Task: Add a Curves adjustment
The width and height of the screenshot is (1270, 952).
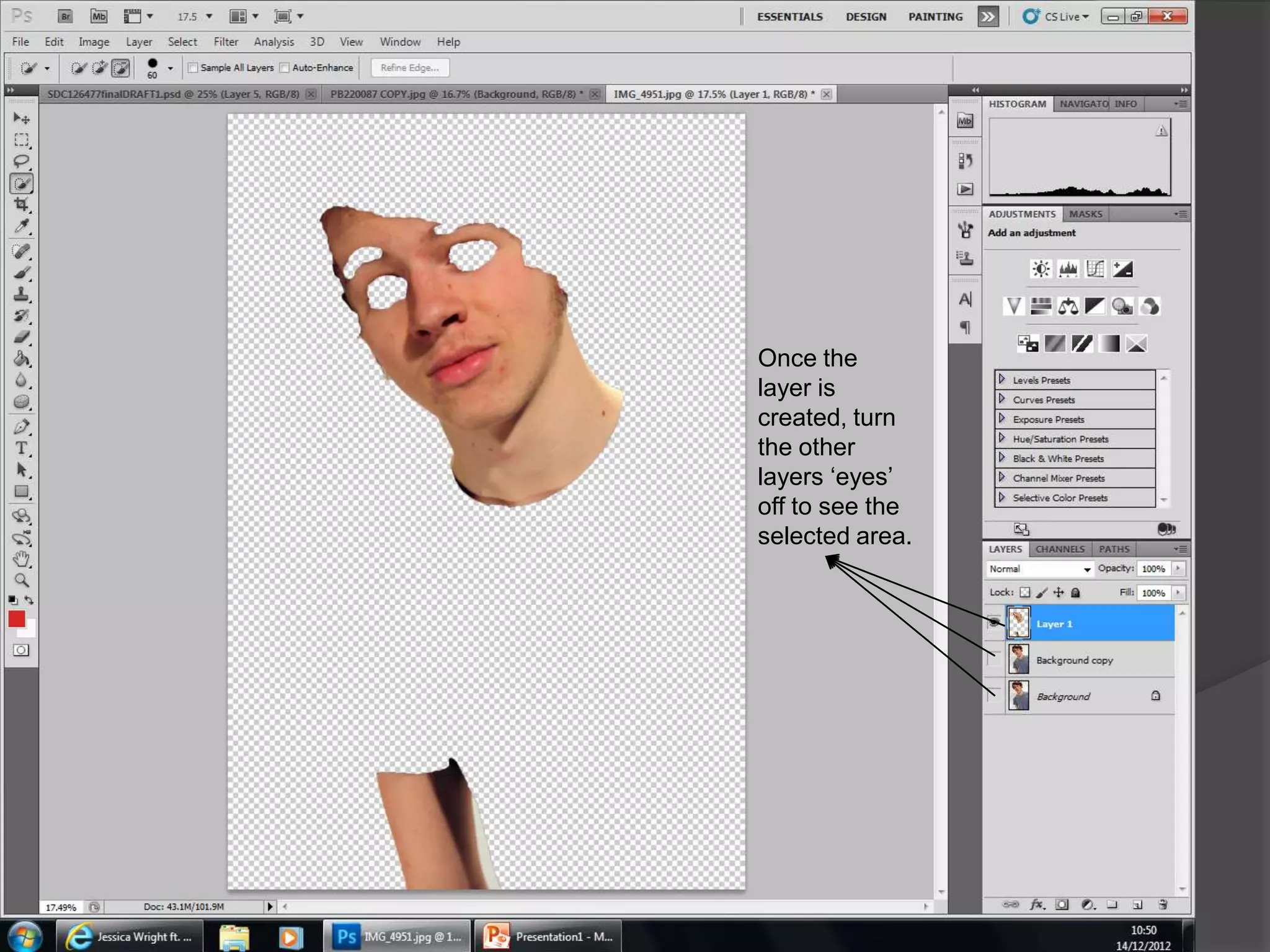Action: pos(1095,269)
